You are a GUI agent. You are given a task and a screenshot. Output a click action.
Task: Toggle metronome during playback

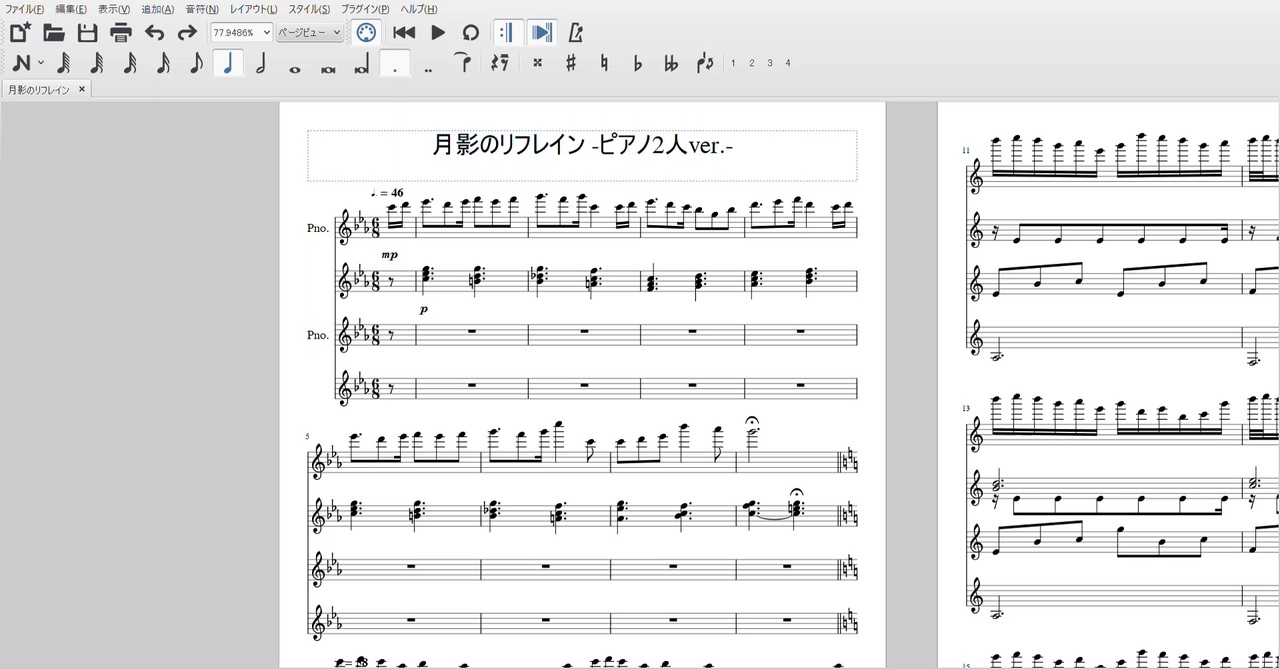(x=577, y=32)
